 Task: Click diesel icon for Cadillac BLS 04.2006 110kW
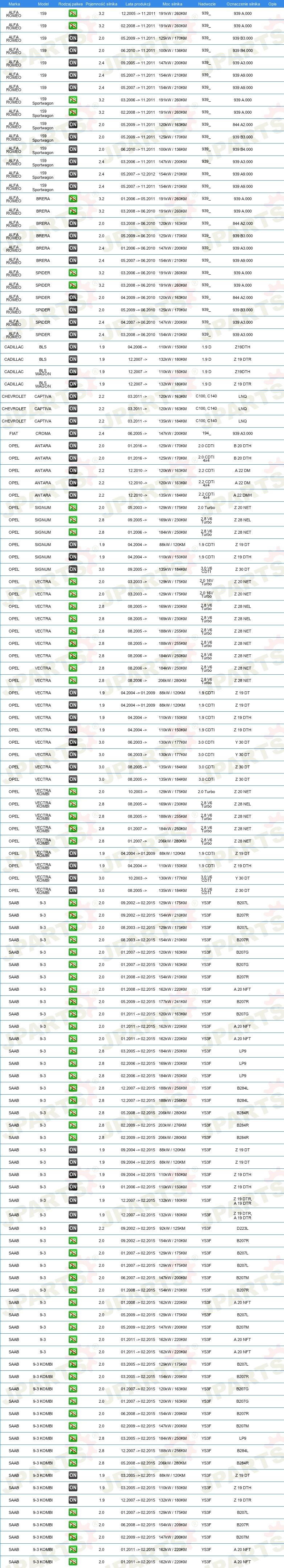click(73, 347)
